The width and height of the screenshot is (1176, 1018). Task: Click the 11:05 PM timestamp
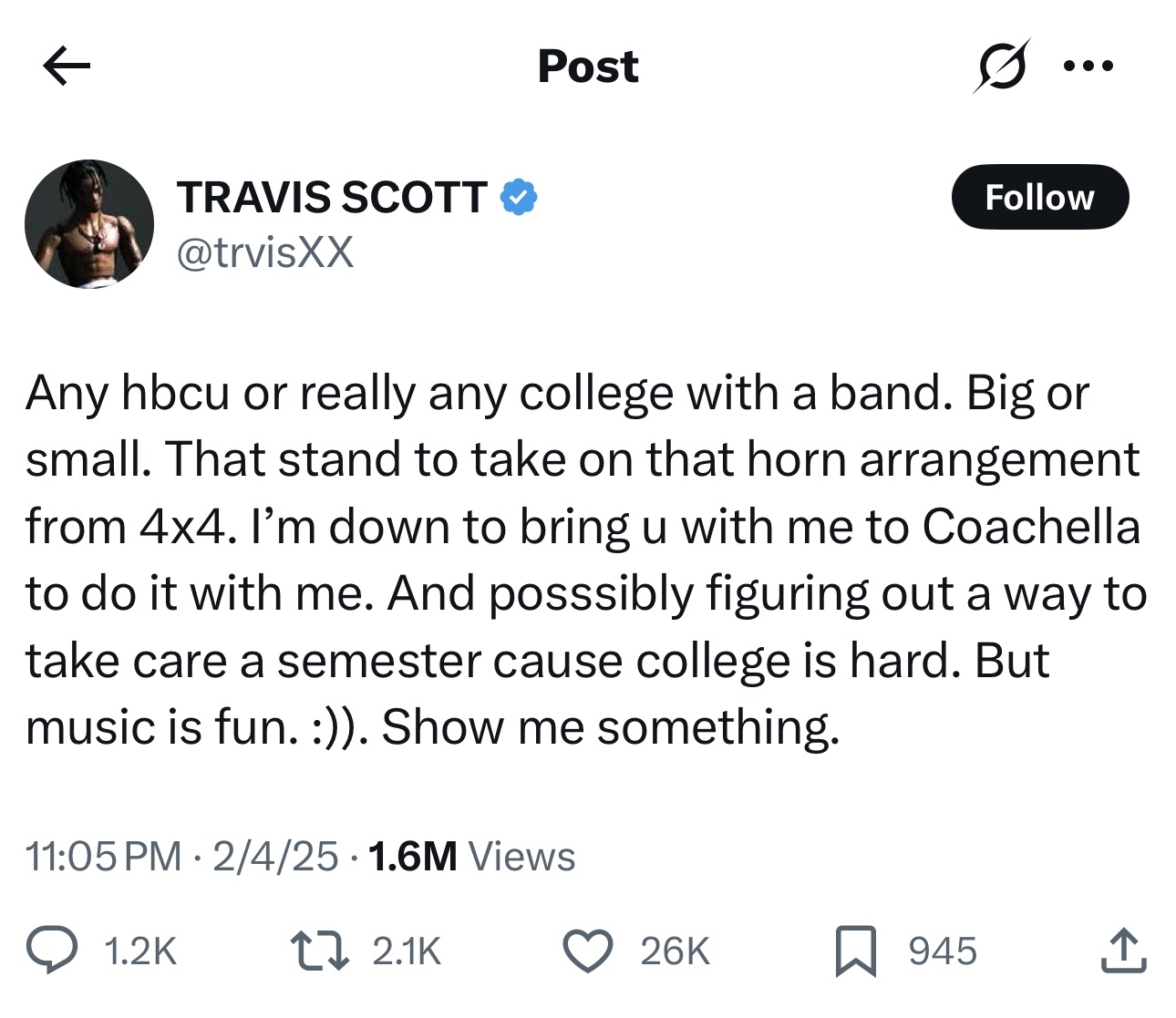103,857
